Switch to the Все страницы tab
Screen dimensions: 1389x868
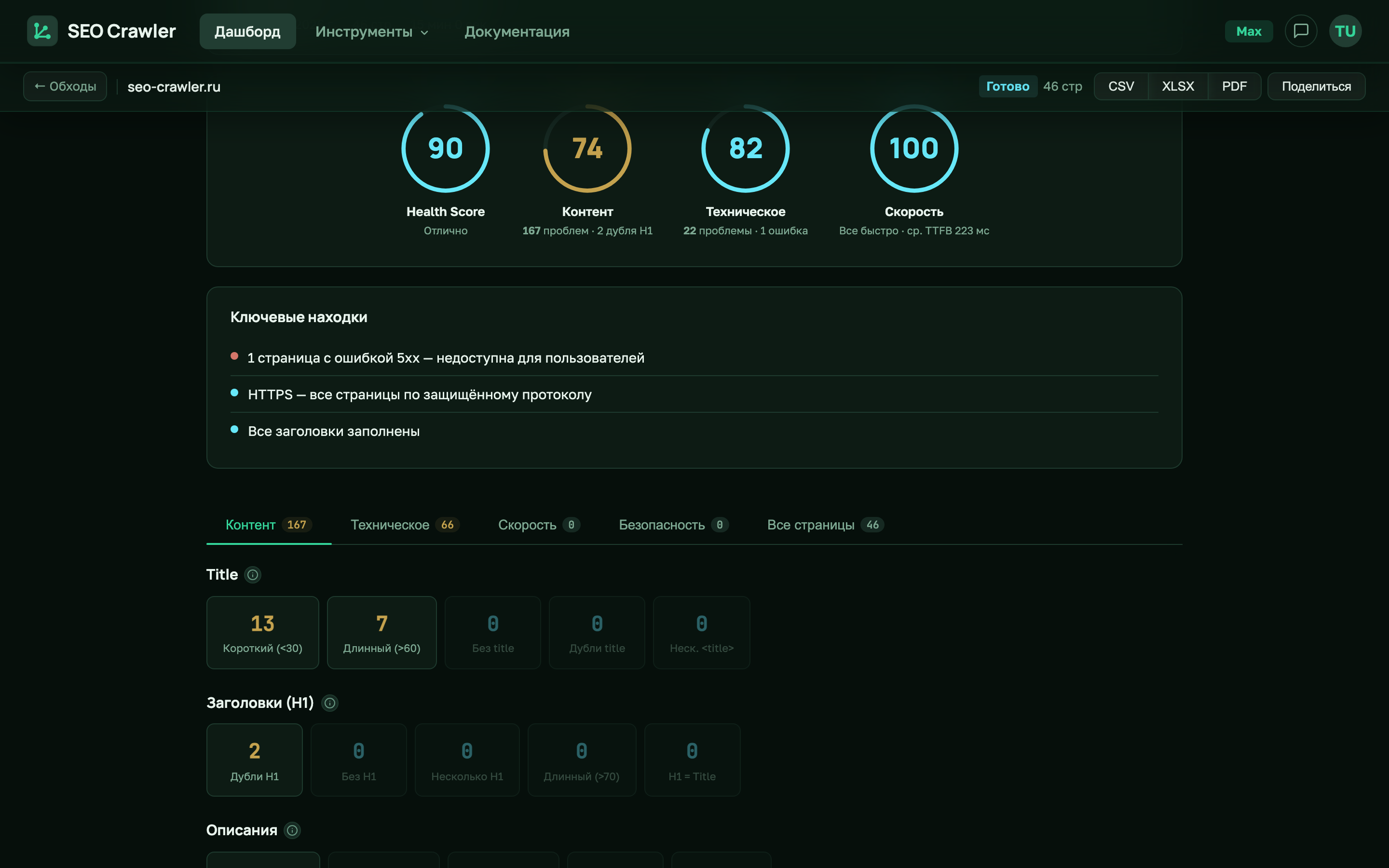point(825,525)
